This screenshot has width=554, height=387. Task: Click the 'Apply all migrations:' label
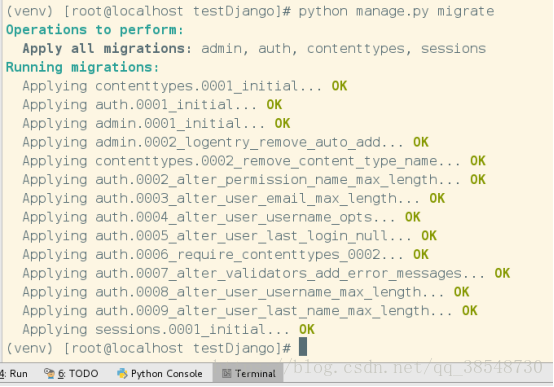(107, 48)
